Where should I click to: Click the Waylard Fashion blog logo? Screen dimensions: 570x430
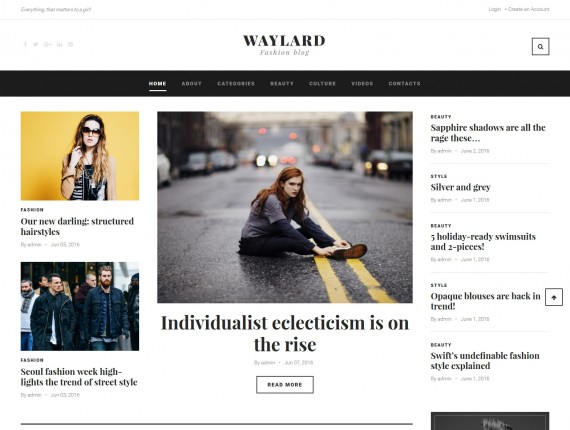click(284, 45)
